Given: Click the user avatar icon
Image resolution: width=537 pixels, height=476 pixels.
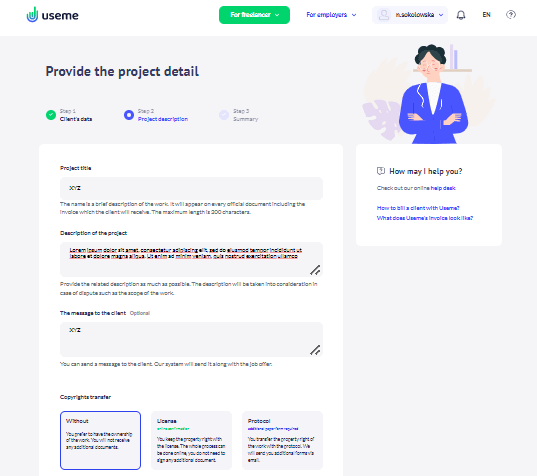Looking at the screenshot, I should [384, 15].
